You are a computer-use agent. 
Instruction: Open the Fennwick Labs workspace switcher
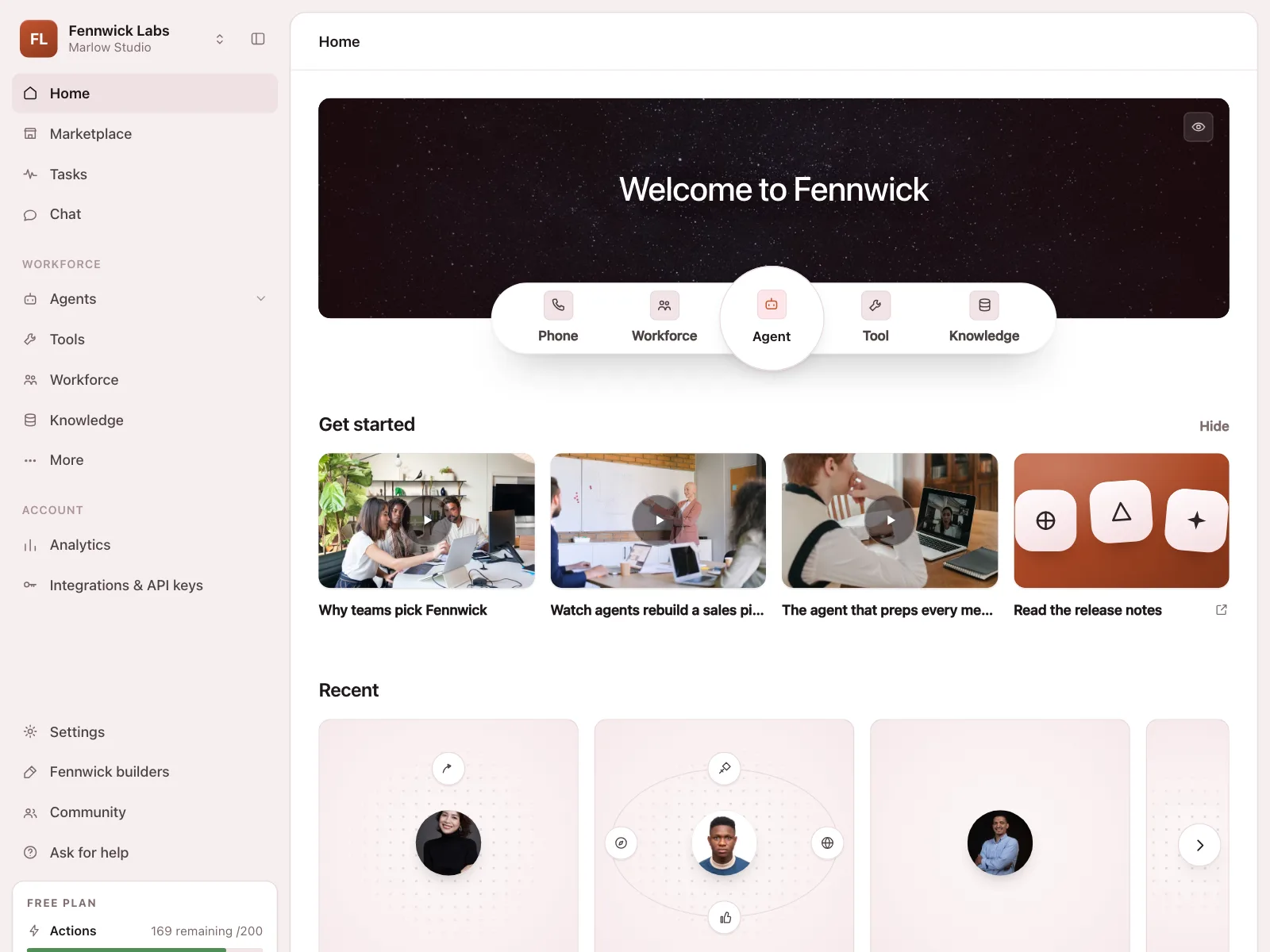click(x=220, y=39)
